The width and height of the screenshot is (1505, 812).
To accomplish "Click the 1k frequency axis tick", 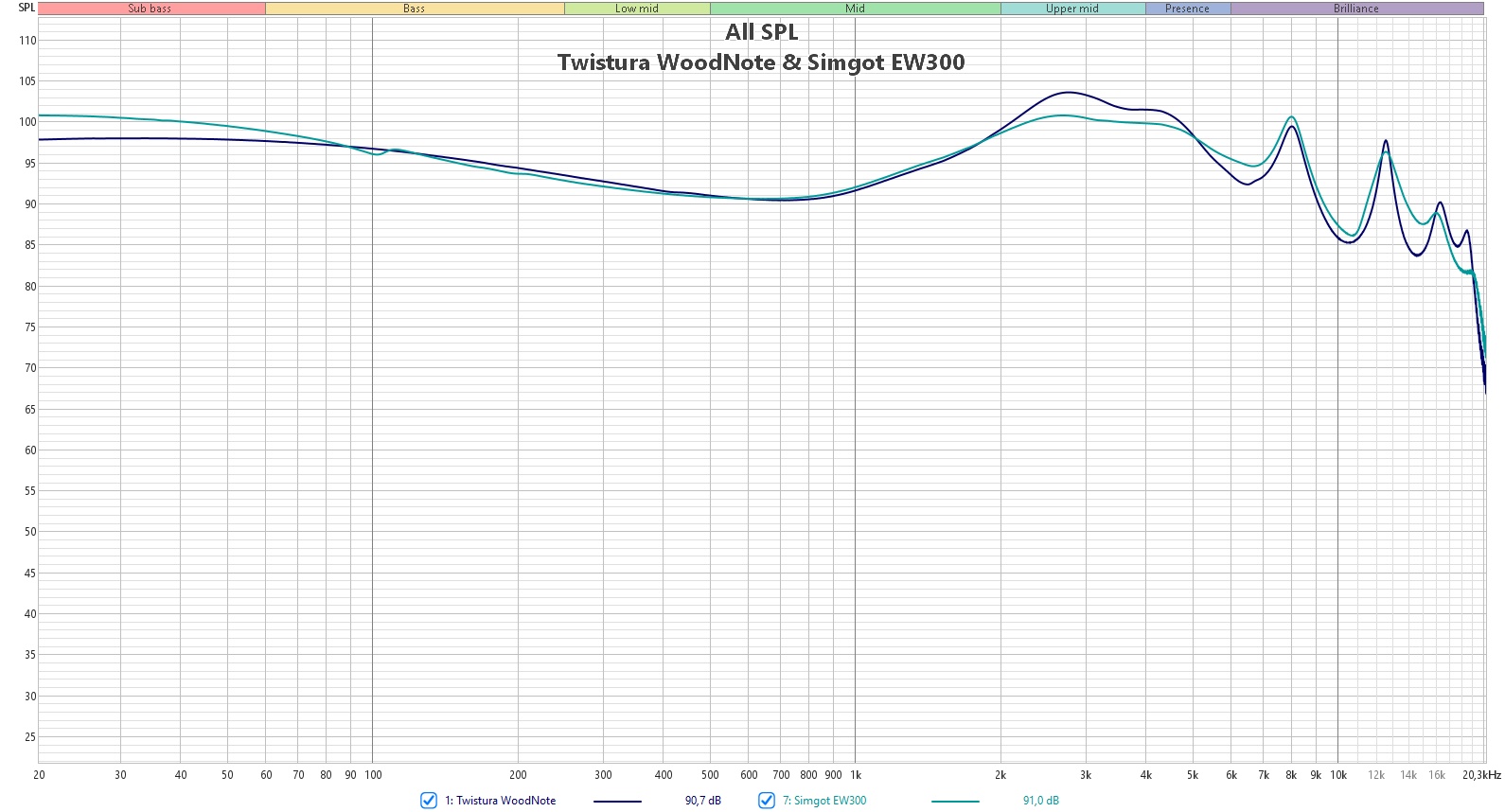I will click(856, 775).
